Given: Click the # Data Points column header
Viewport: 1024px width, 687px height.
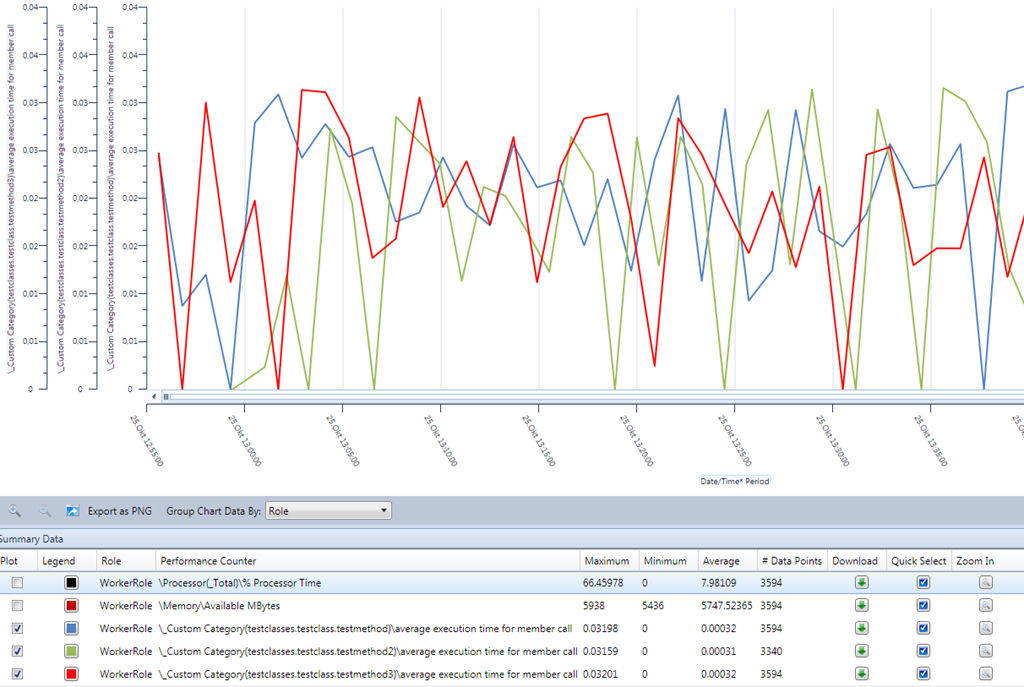Looking at the screenshot, I should coord(790,561).
